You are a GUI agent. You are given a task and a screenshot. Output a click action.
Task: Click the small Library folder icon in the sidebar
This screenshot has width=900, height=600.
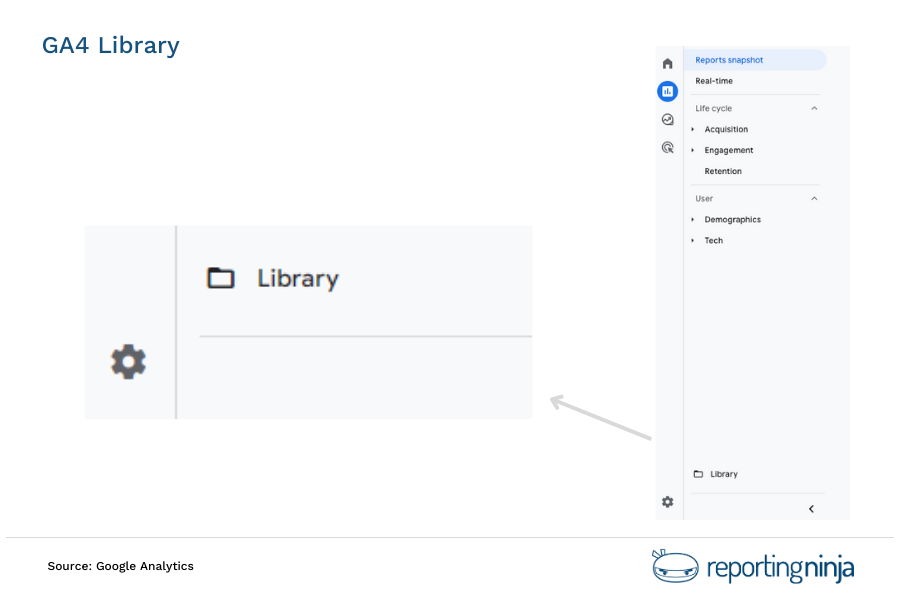pyautogui.click(x=698, y=474)
